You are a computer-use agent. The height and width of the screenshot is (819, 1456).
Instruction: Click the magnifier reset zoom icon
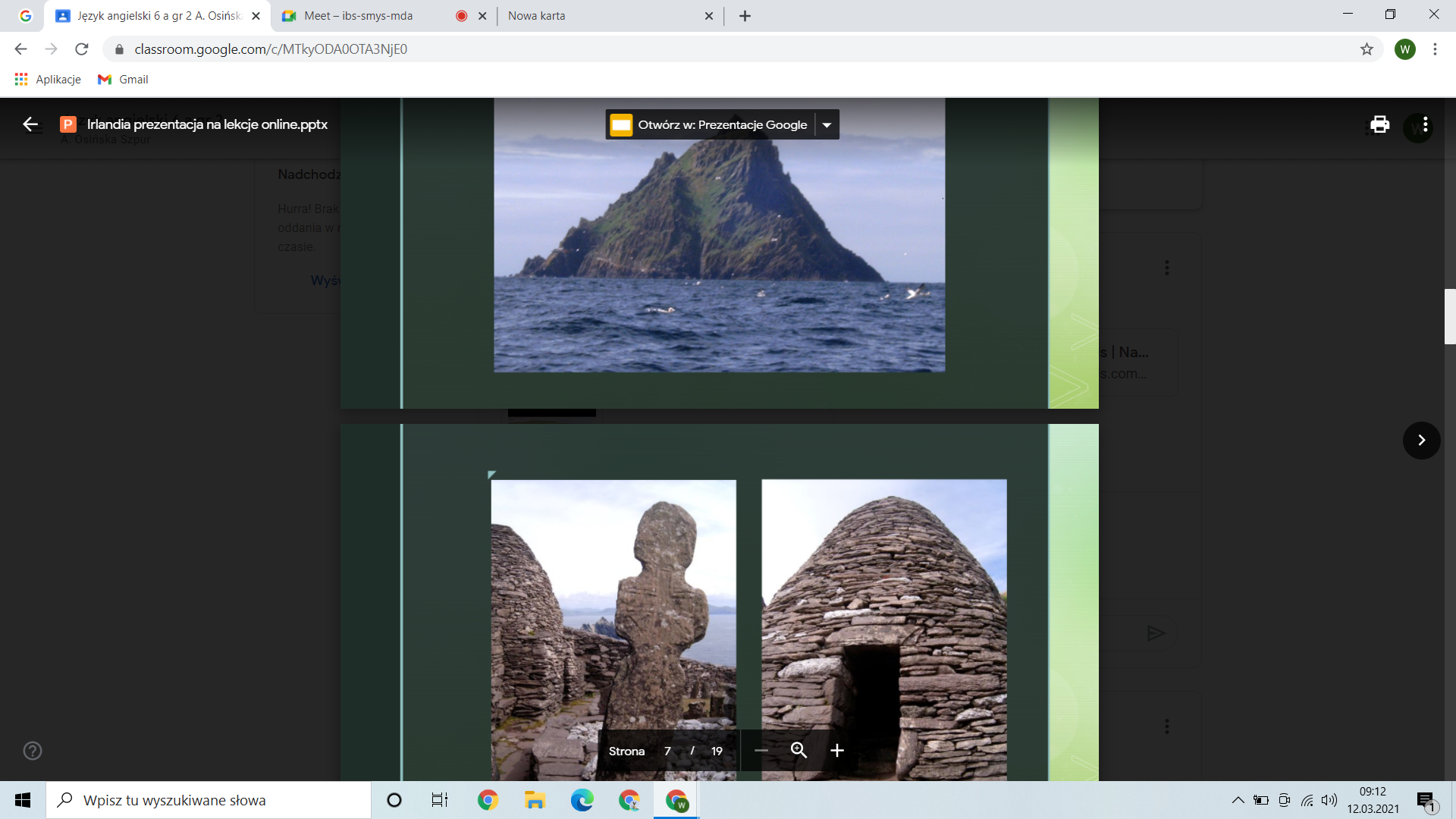799,751
